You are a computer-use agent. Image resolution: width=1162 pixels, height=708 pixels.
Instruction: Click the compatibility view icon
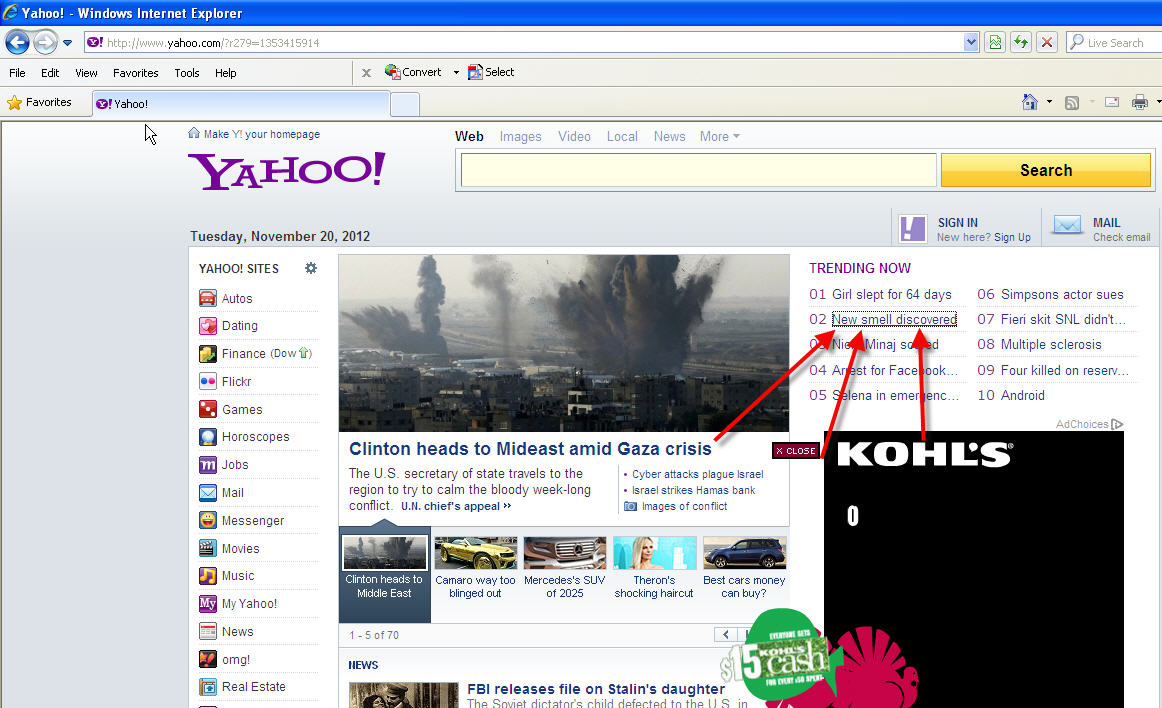[x=995, y=42]
